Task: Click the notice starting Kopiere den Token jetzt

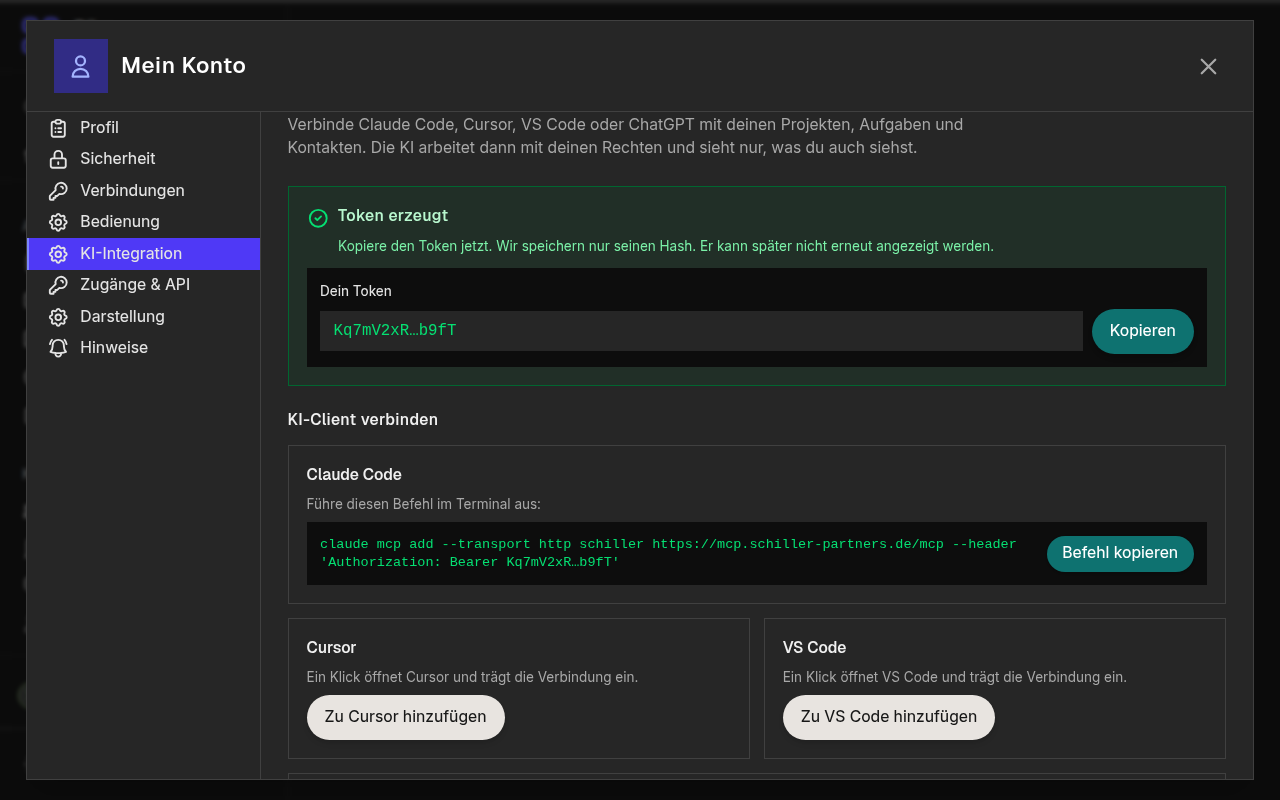Action: (x=666, y=246)
